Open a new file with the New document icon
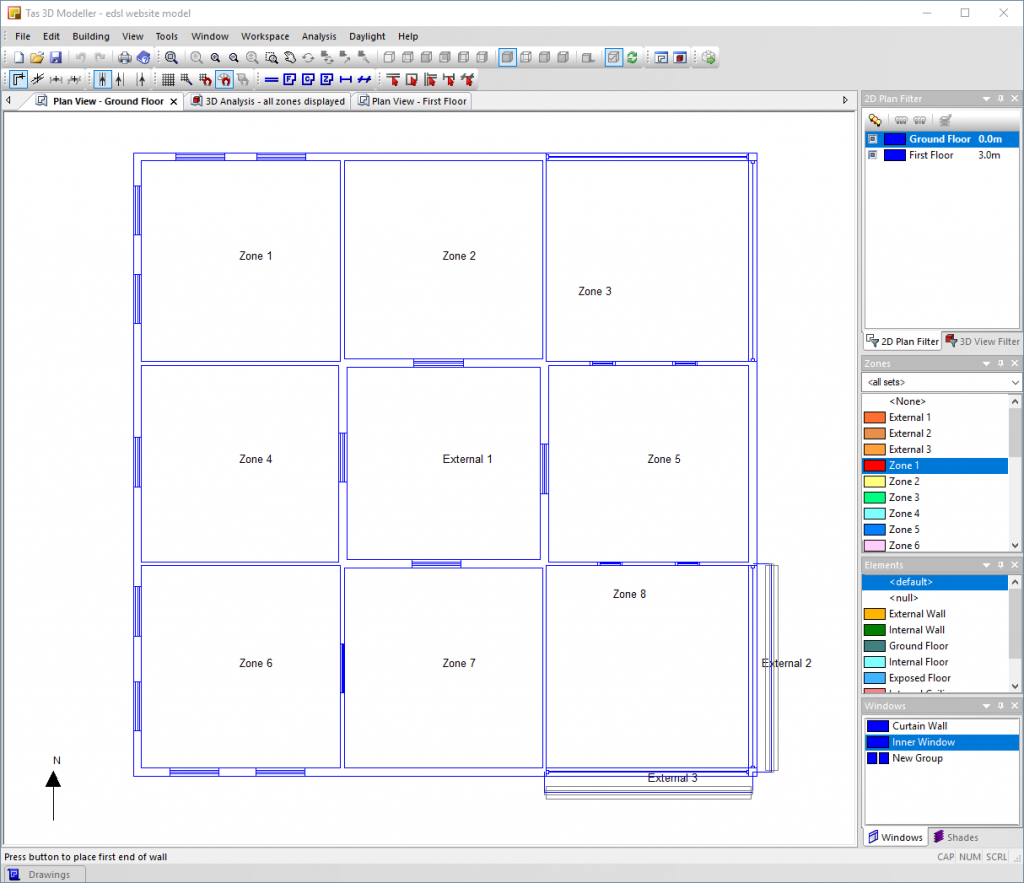Screen dimensions: 1024x883 tap(19, 57)
